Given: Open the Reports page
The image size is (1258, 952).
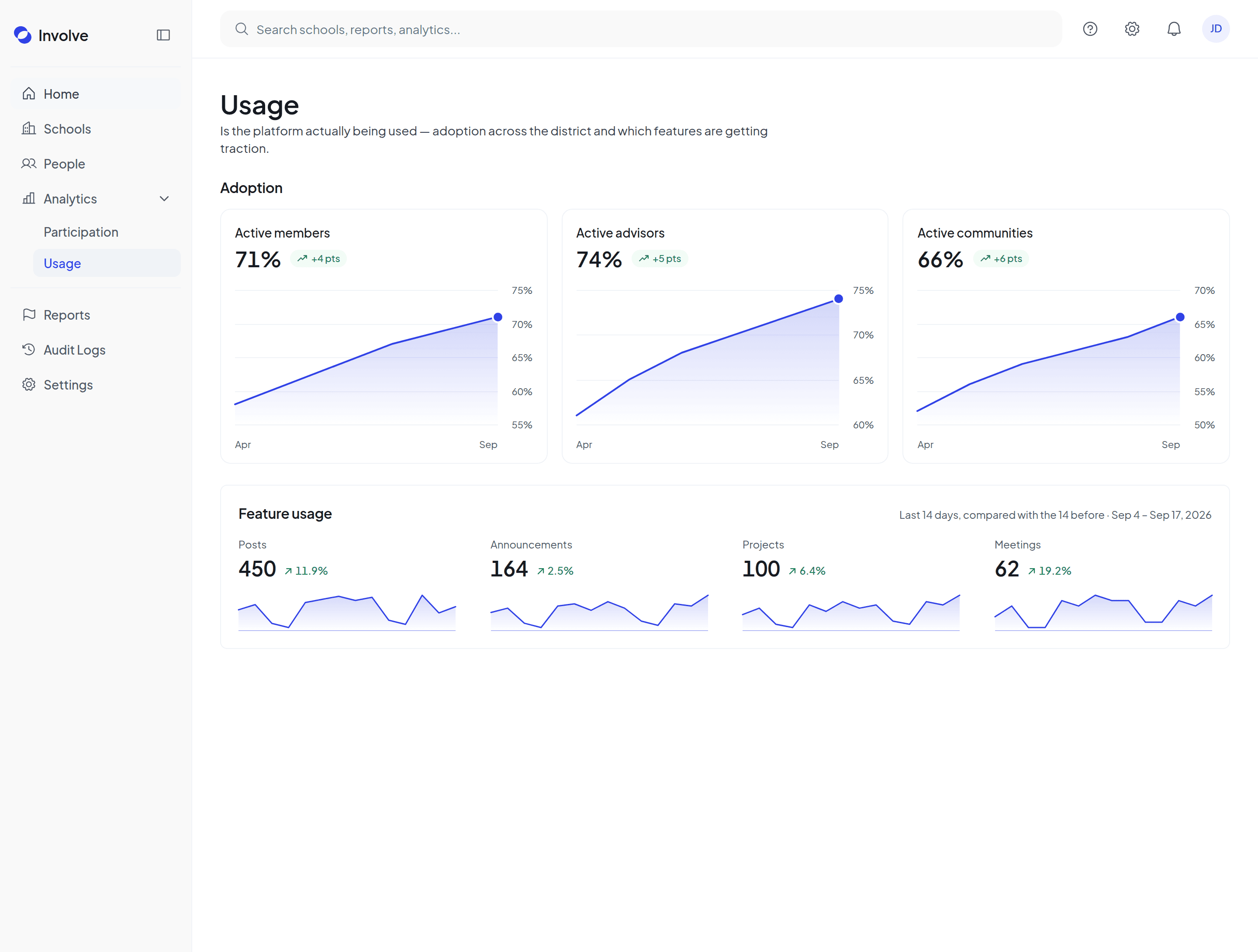Looking at the screenshot, I should click(96, 314).
